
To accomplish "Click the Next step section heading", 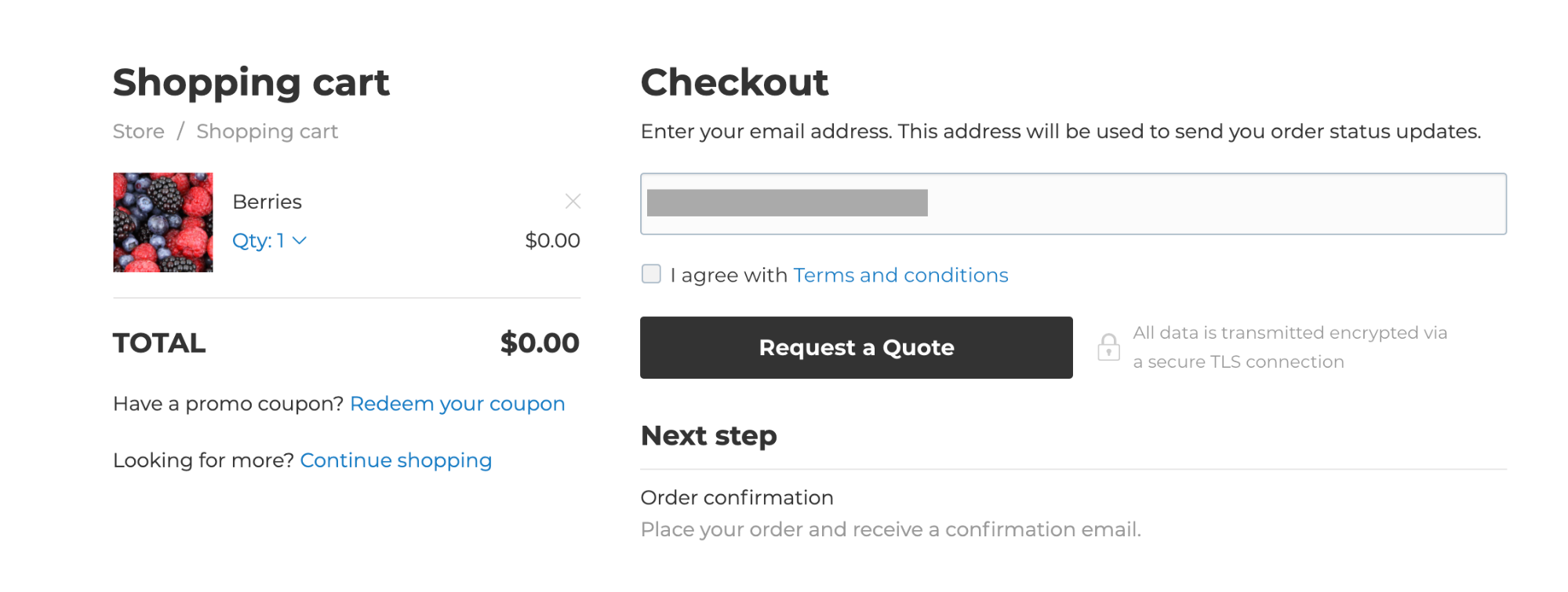I will pos(708,435).
